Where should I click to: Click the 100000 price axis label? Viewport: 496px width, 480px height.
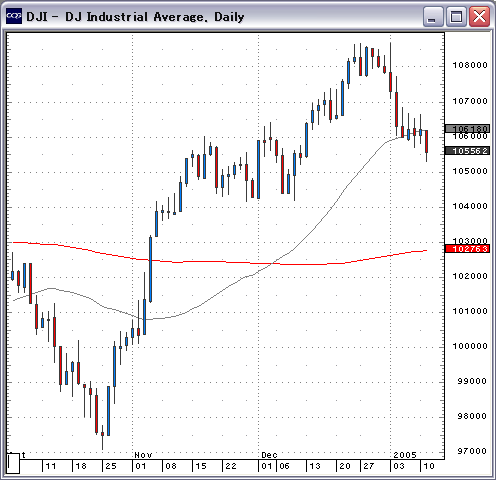470,346
